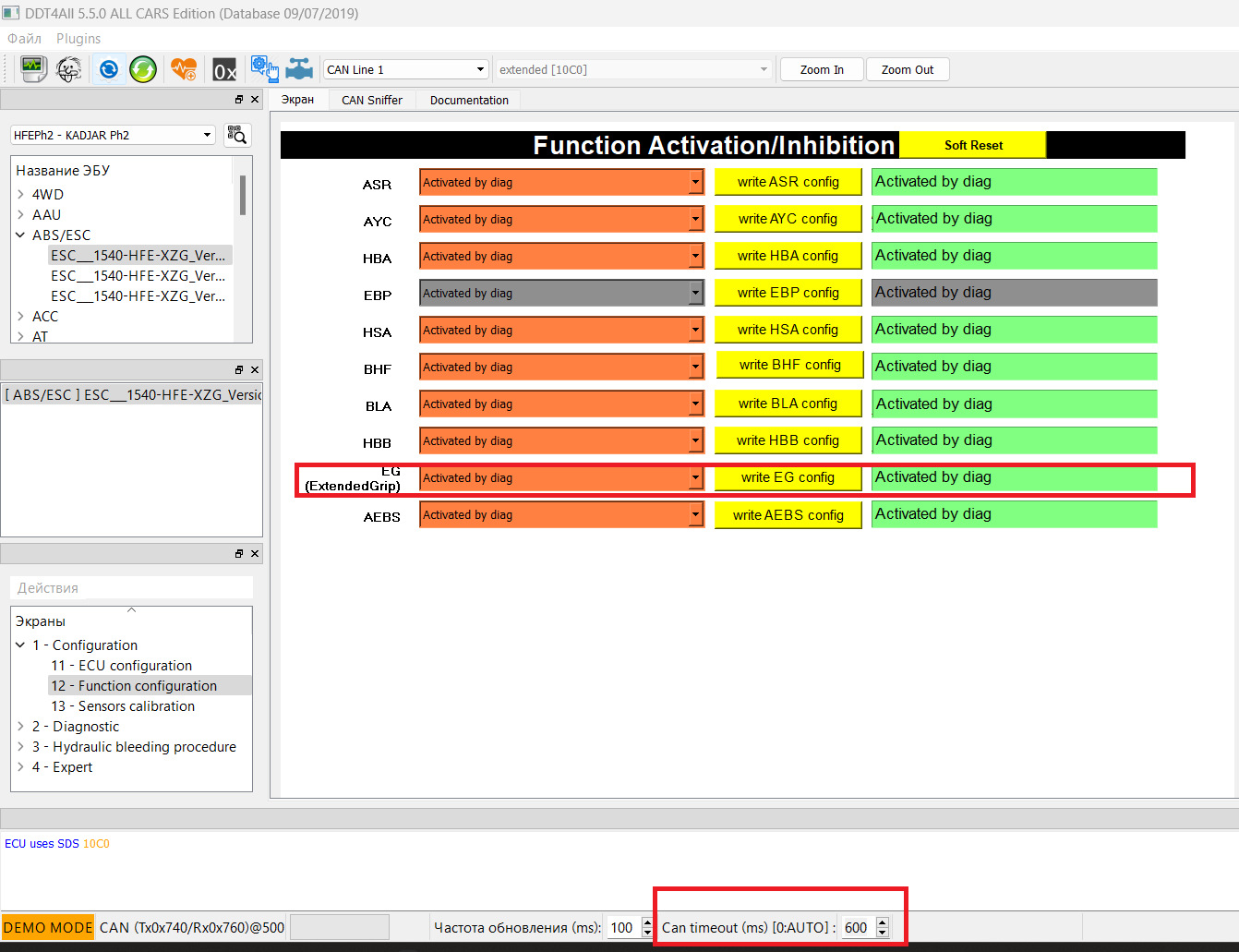1239x952 pixels.
Task: Click the oscilloscope monitor toolbar icon
Action: coord(33,69)
